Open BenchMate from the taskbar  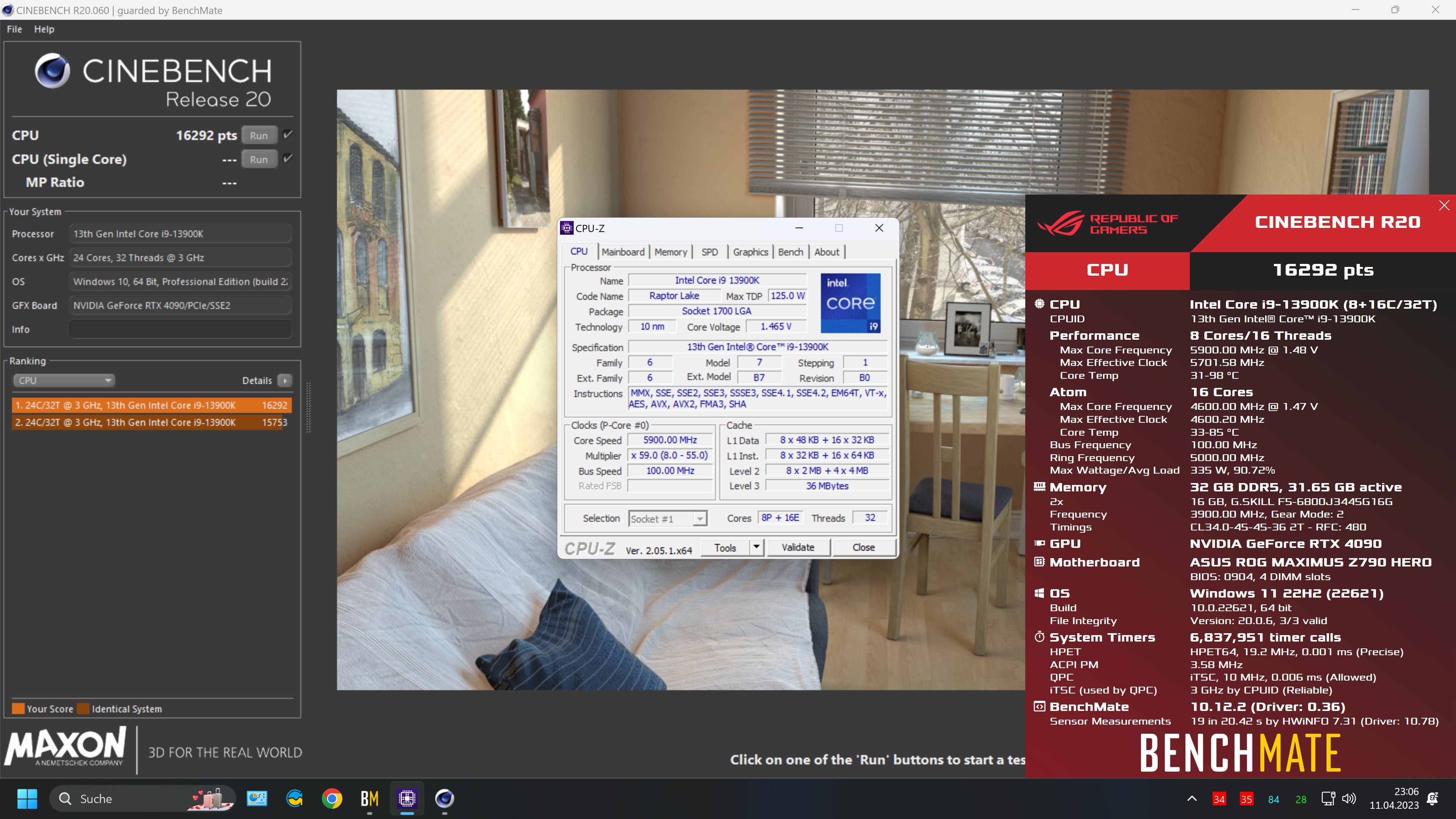coord(370,799)
